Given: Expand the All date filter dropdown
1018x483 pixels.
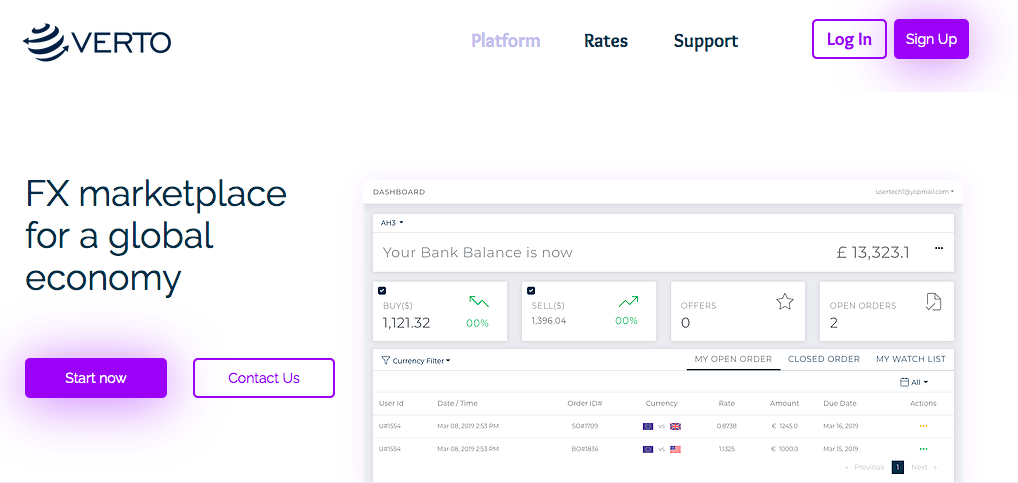Looking at the screenshot, I should tap(914, 382).
